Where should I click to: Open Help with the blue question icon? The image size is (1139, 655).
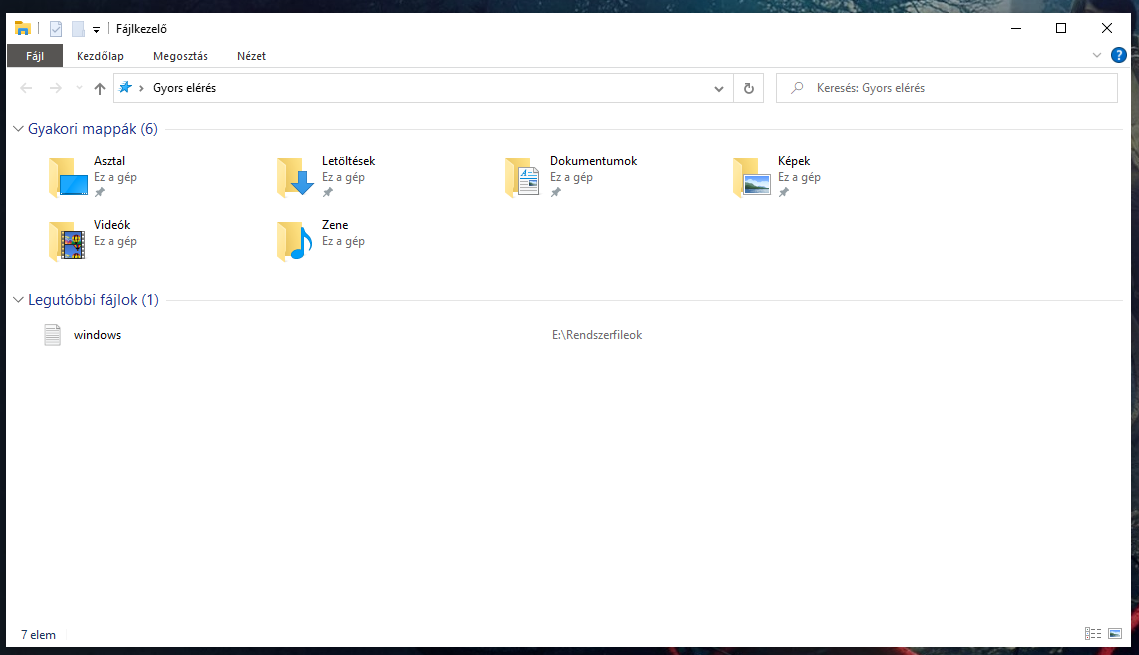[1119, 55]
